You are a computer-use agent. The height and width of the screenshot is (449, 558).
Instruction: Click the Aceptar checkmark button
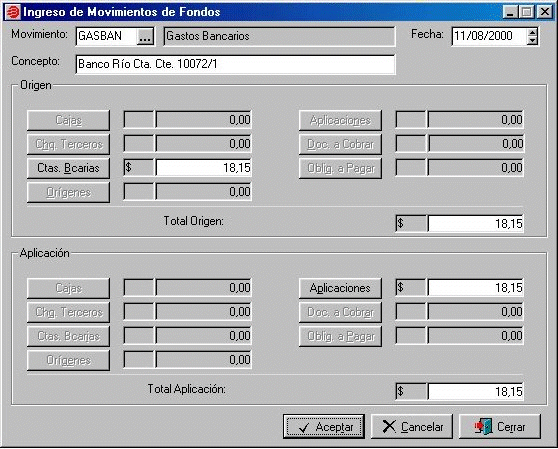click(324, 426)
